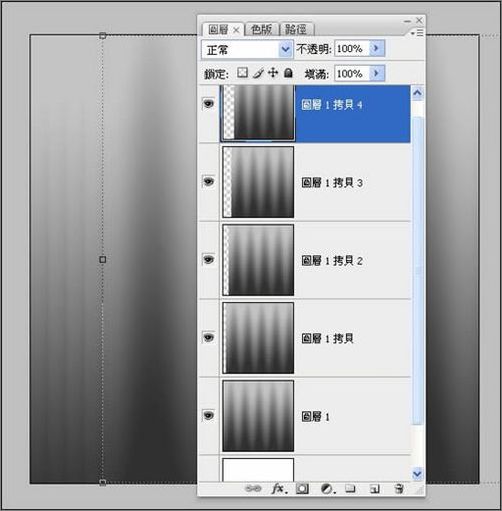Image resolution: width=502 pixels, height=511 pixels.
Task: Click the layers scroll down arrow
Action: pos(417,473)
